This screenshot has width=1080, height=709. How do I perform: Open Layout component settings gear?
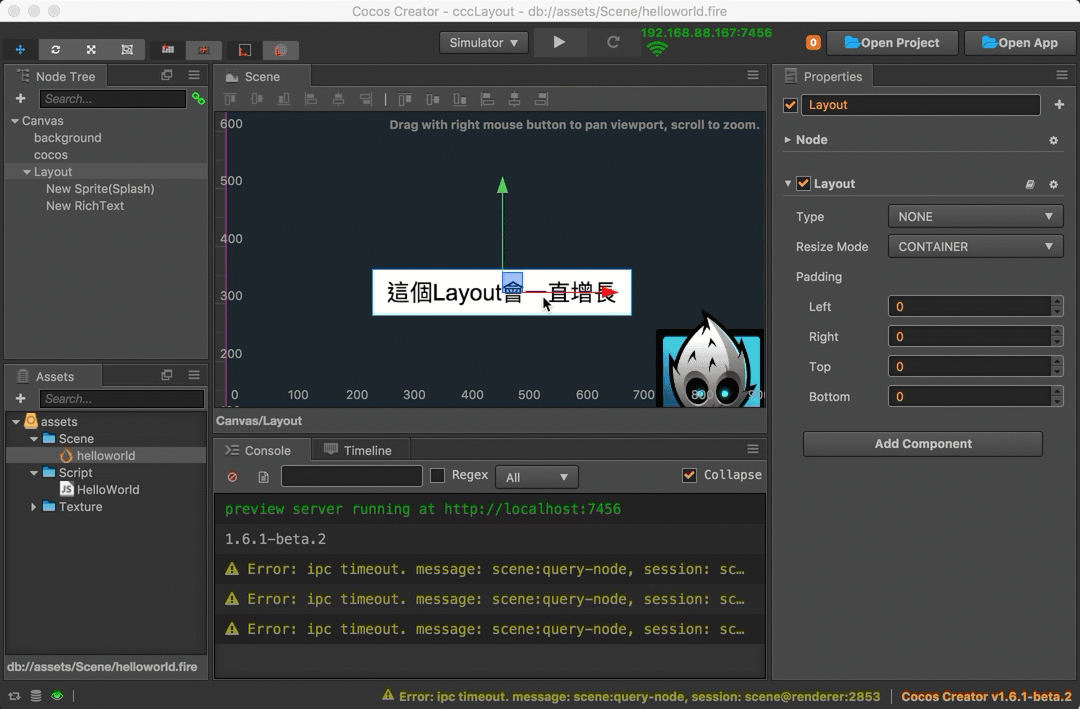[x=1053, y=184]
